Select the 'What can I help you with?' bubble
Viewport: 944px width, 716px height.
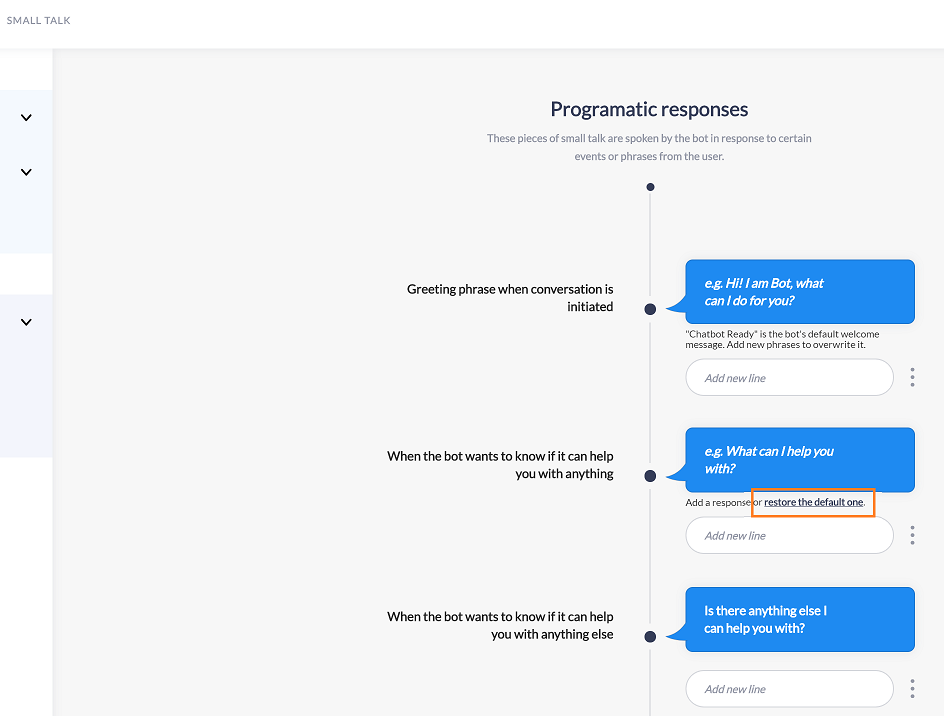coord(800,459)
